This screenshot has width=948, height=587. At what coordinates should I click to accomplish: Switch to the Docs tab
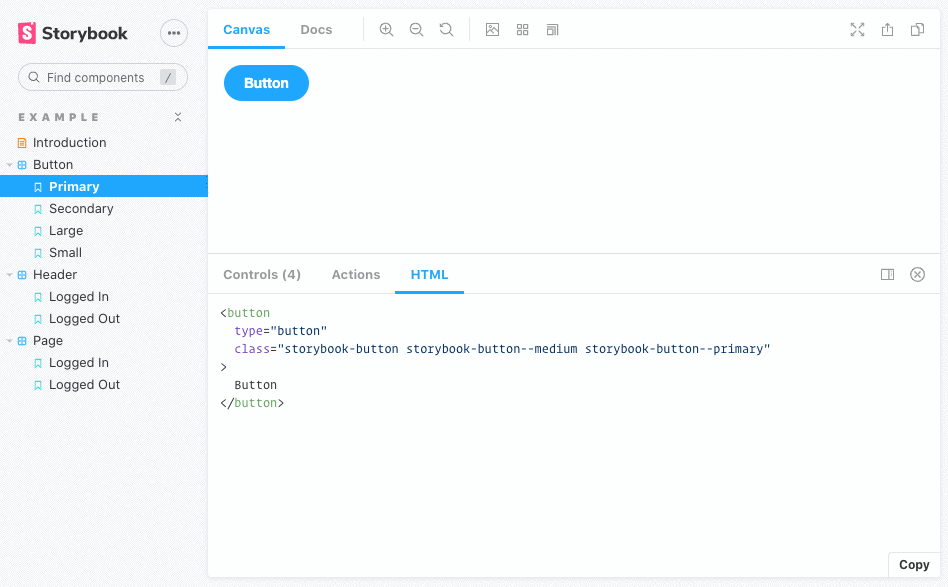point(316,30)
